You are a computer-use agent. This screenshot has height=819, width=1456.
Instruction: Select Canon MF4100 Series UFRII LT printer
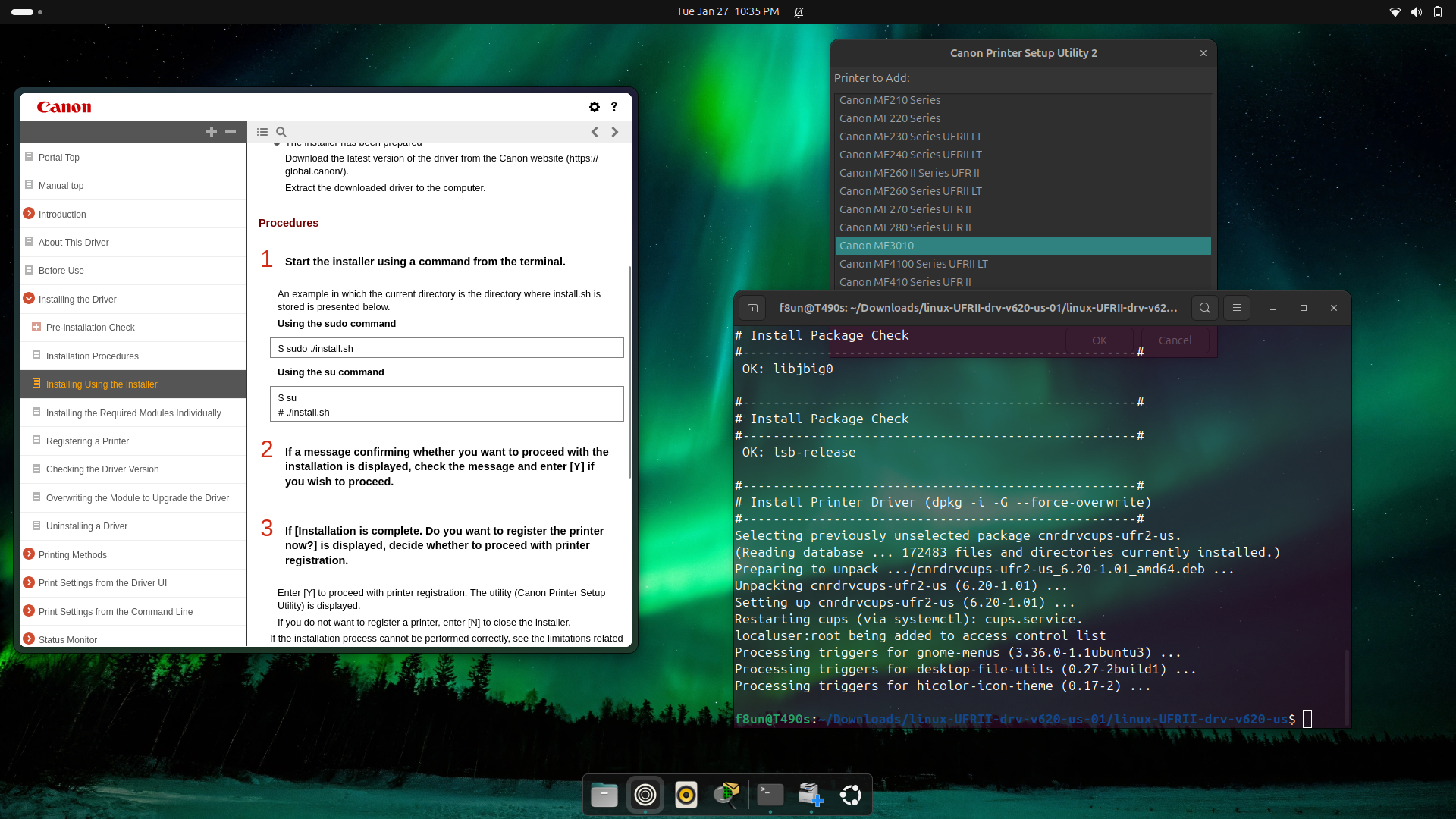(913, 264)
